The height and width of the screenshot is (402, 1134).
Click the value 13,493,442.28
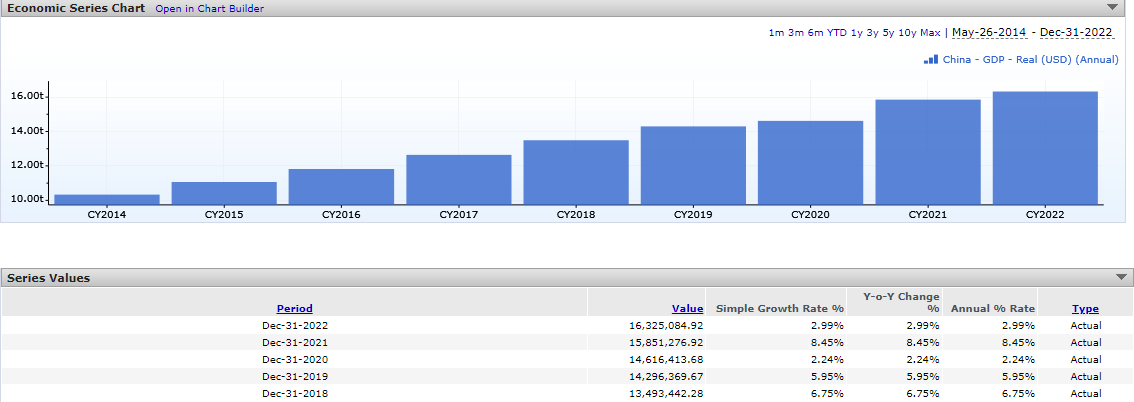point(666,393)
